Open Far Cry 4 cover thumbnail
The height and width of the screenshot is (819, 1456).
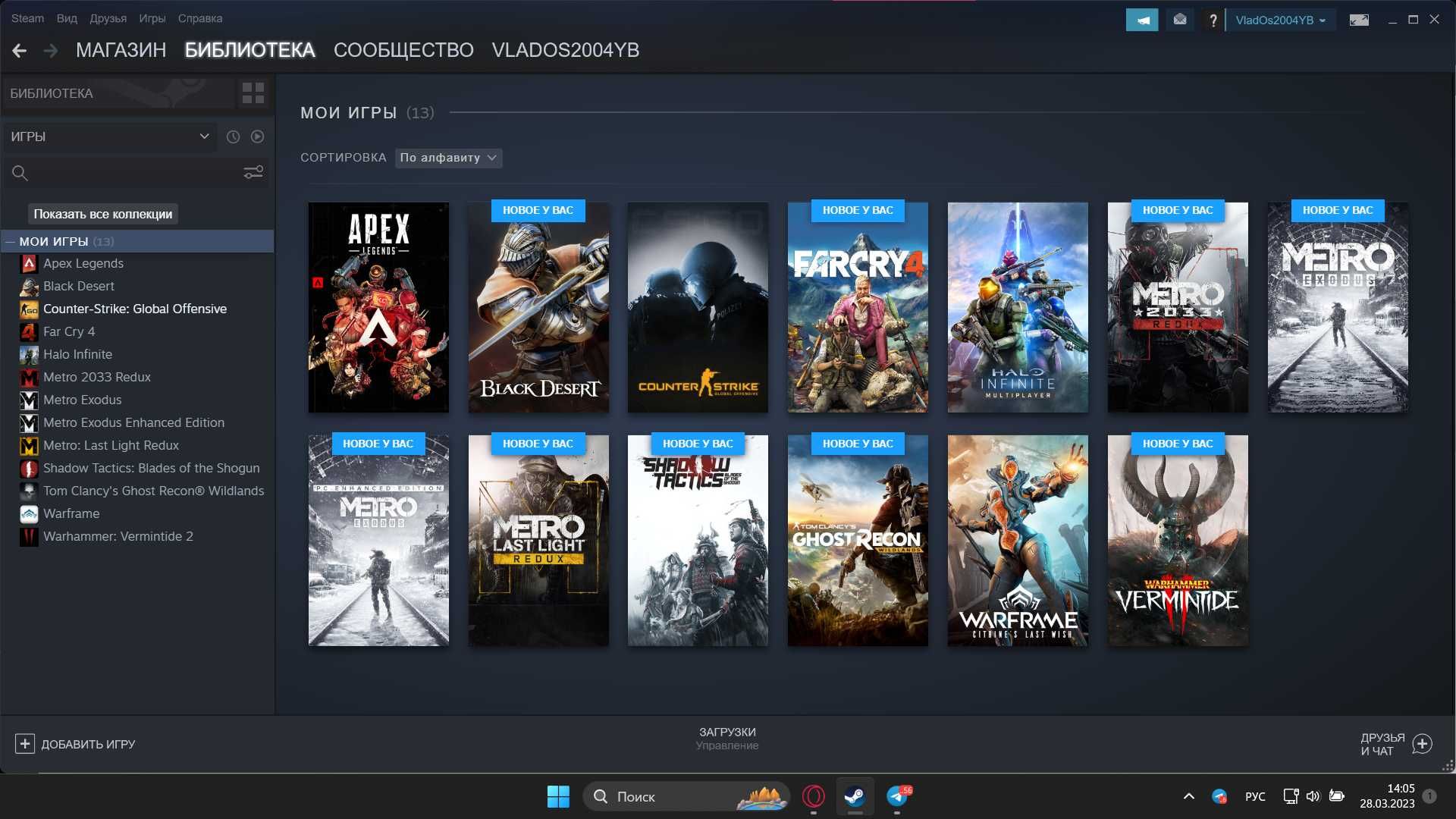pyautogui.click(x=858, y=308)
